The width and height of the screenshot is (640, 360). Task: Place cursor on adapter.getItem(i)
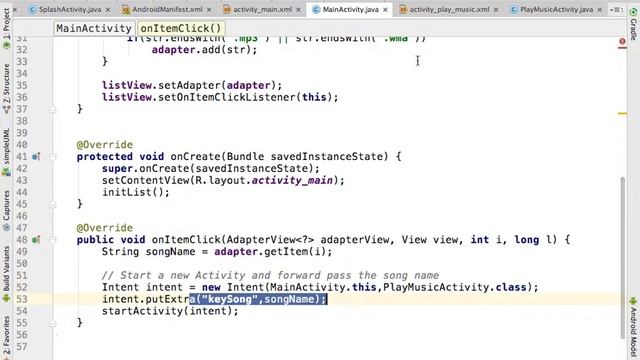(x=270, y=251)
